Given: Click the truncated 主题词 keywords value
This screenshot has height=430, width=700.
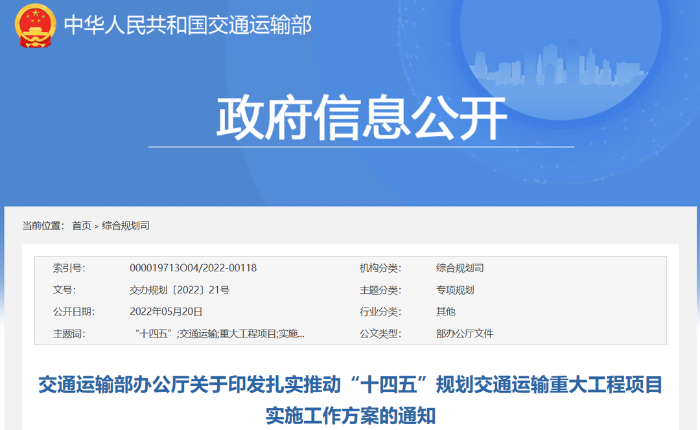Looking at the screenshot, I should pos(218,334).
